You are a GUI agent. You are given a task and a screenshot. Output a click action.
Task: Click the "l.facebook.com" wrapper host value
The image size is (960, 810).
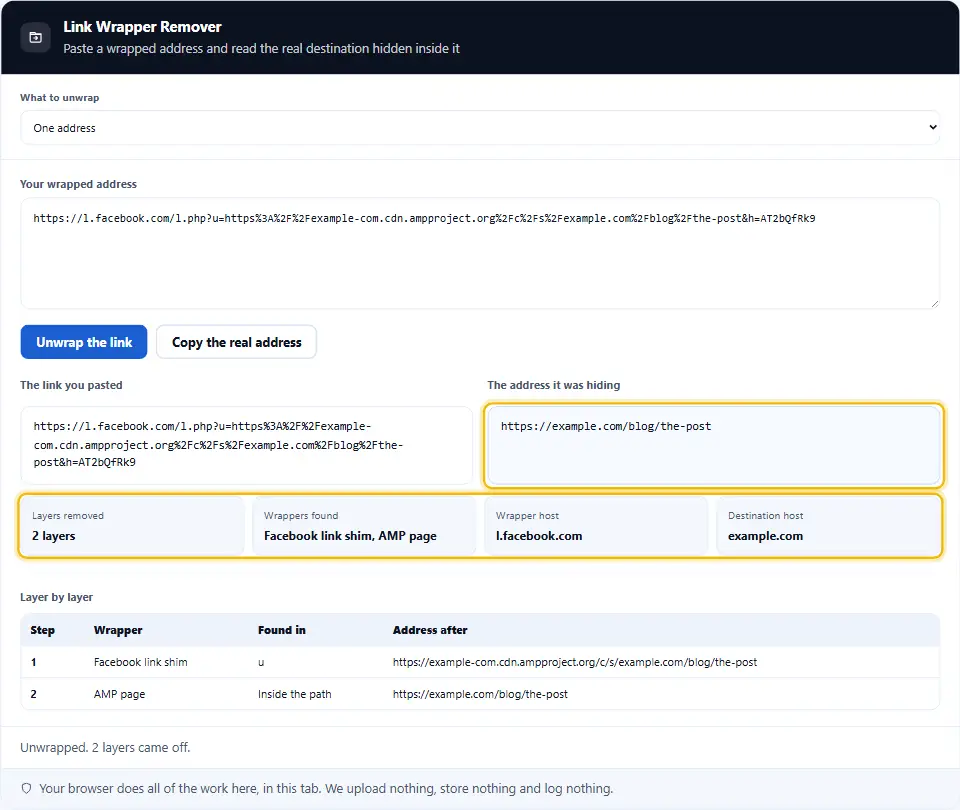[x=539, y=536]
